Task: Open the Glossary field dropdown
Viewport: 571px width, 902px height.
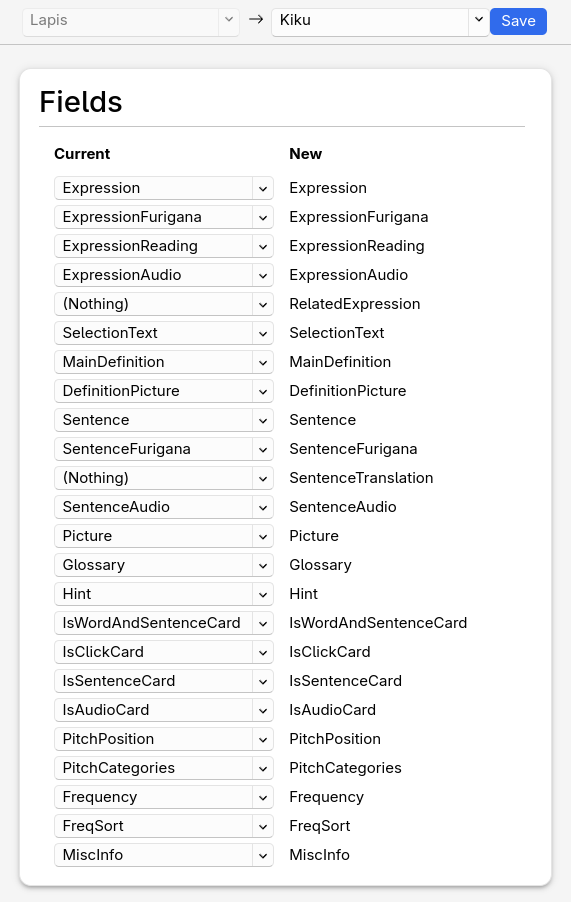Action: pos(164,565)
